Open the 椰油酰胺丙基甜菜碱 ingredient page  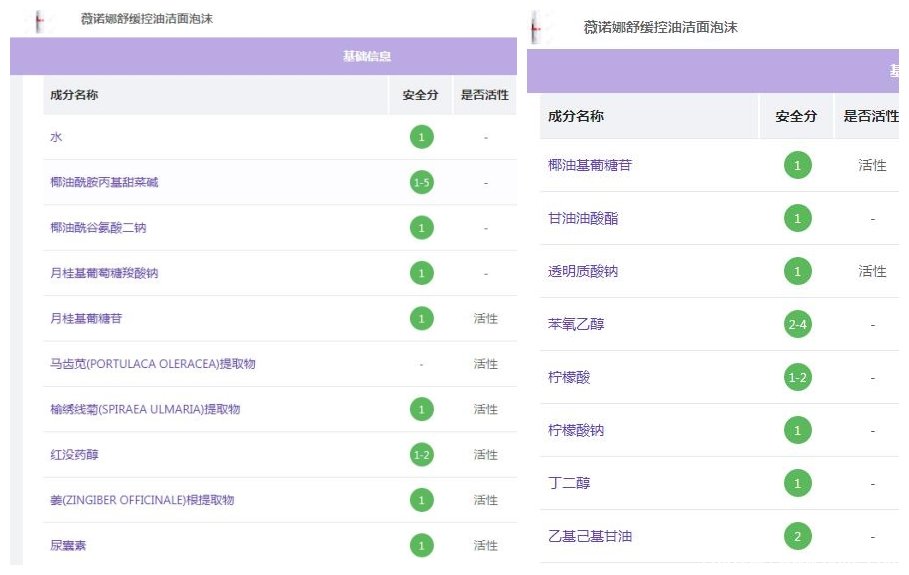click(x=104, y=183)
